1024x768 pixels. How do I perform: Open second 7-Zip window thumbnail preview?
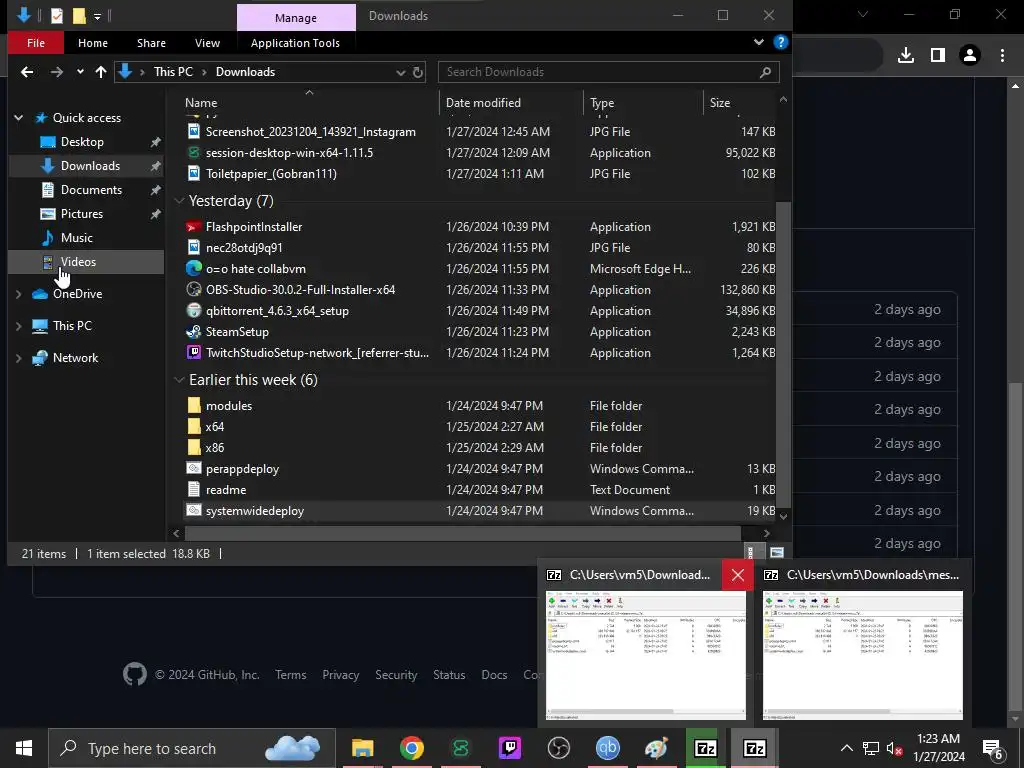click(x=863, y=654)
